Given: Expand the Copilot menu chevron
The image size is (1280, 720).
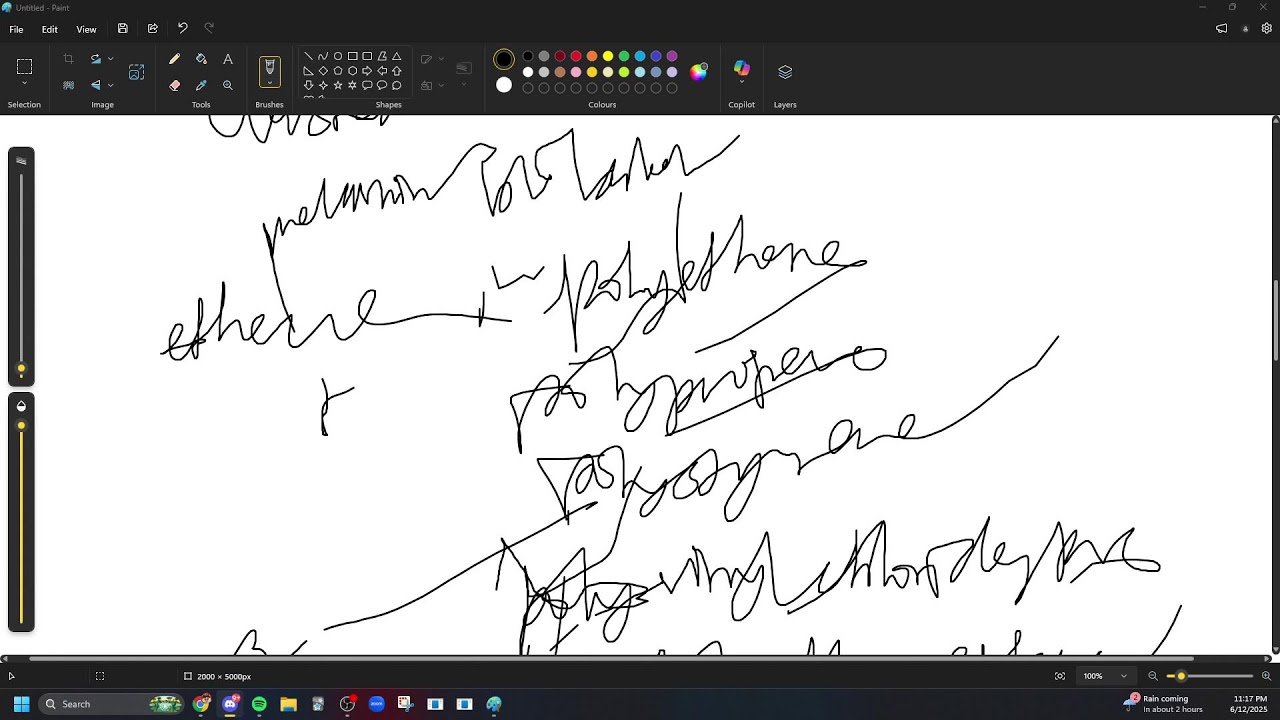Looking at the screenshot, I should [742, 82].
